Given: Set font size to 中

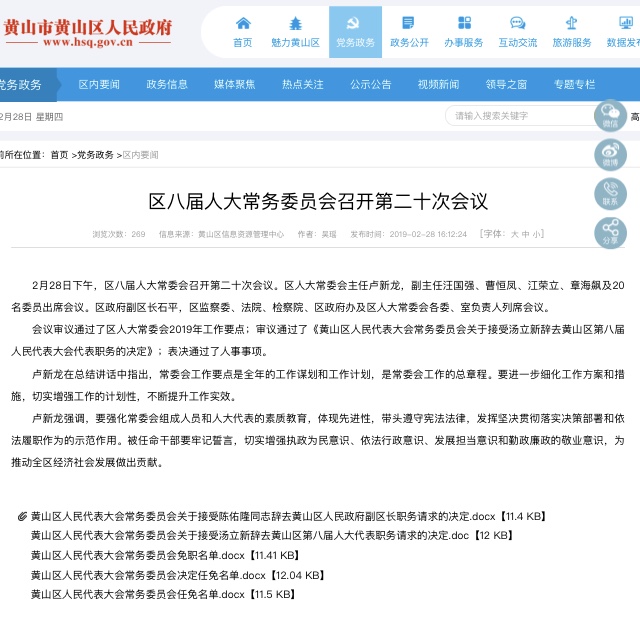Looking at the screenshot, I should (x=525, y=234).
